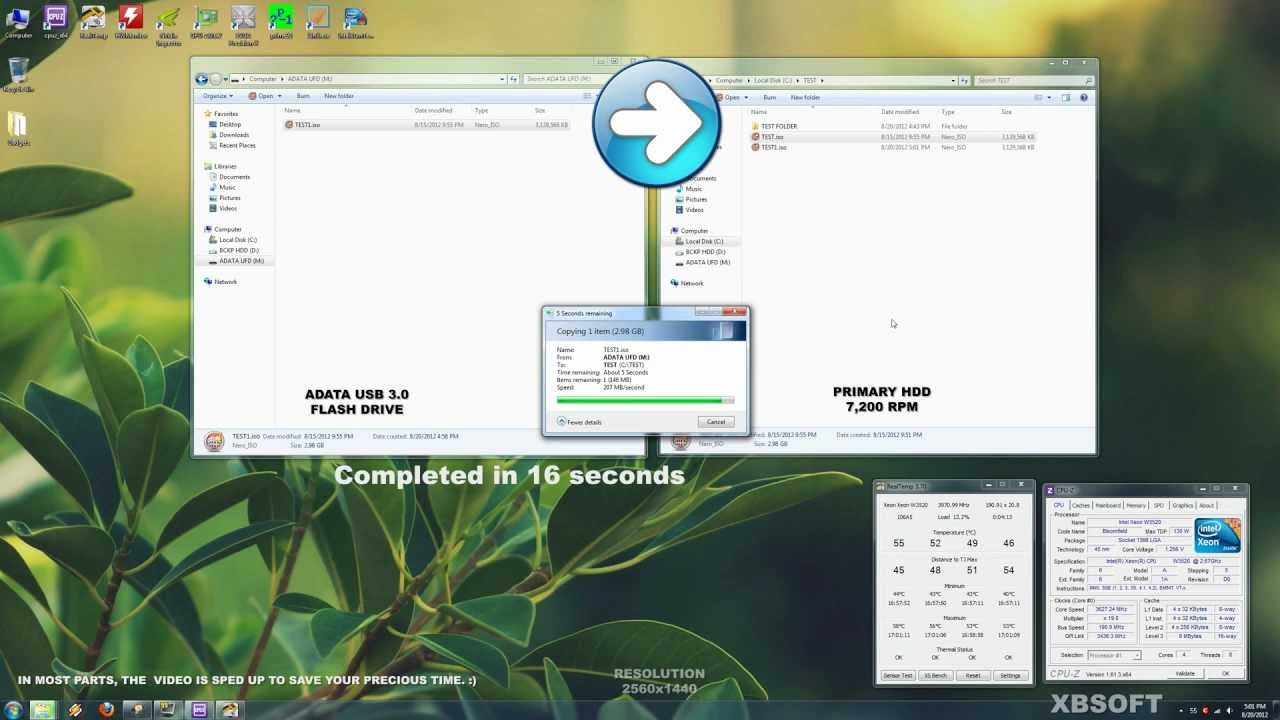Switch to SPD tab in CPU-Z

[1159, 505]
